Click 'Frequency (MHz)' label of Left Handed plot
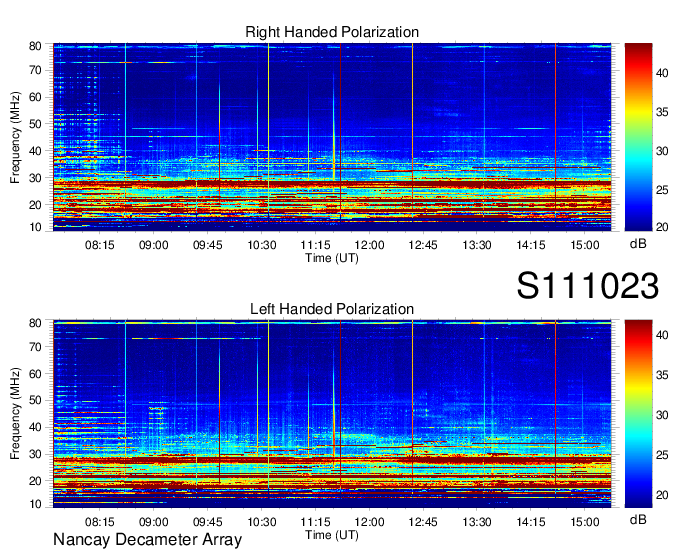680x552 pixels. pos(15,414)
